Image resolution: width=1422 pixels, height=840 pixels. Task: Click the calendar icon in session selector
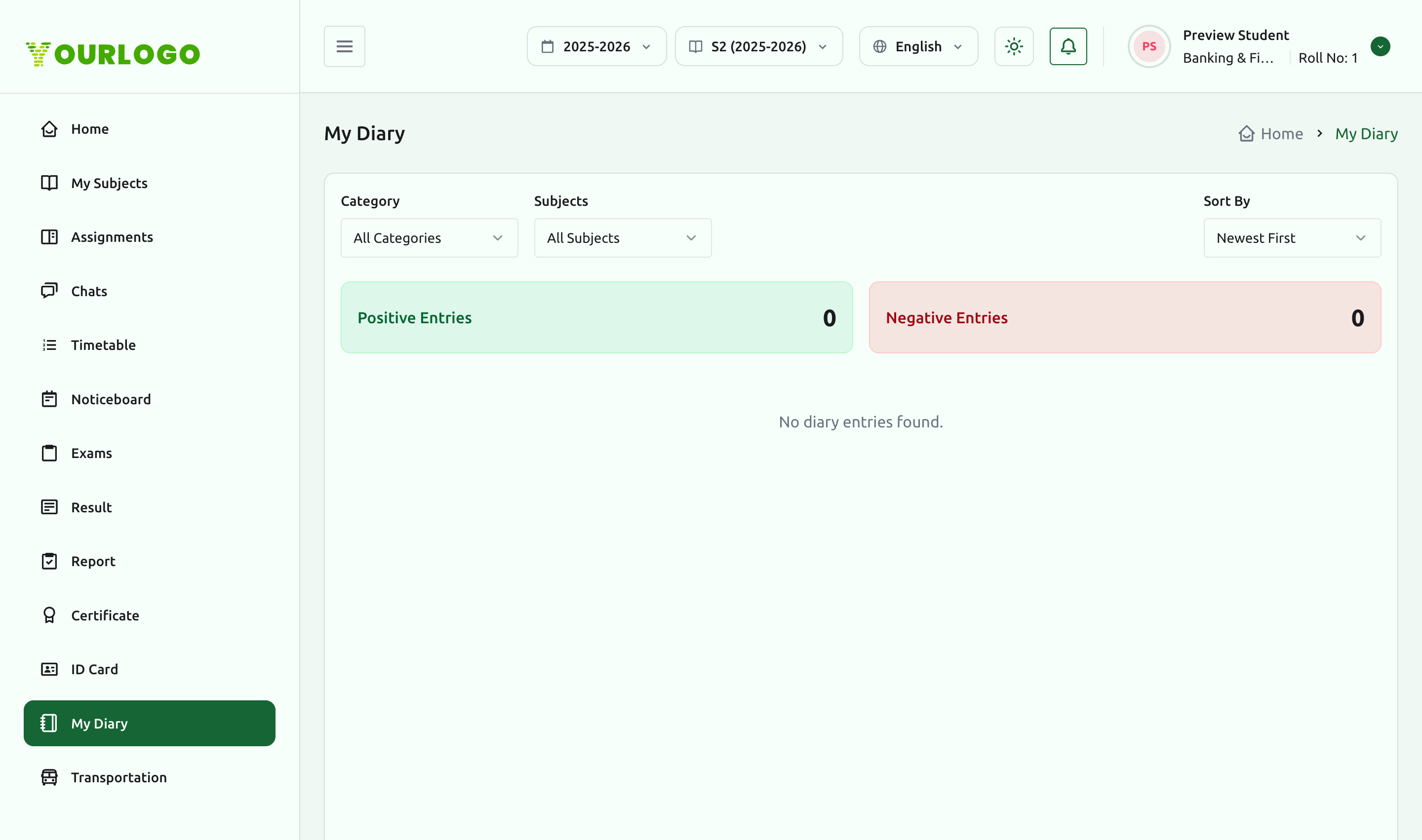548,46
